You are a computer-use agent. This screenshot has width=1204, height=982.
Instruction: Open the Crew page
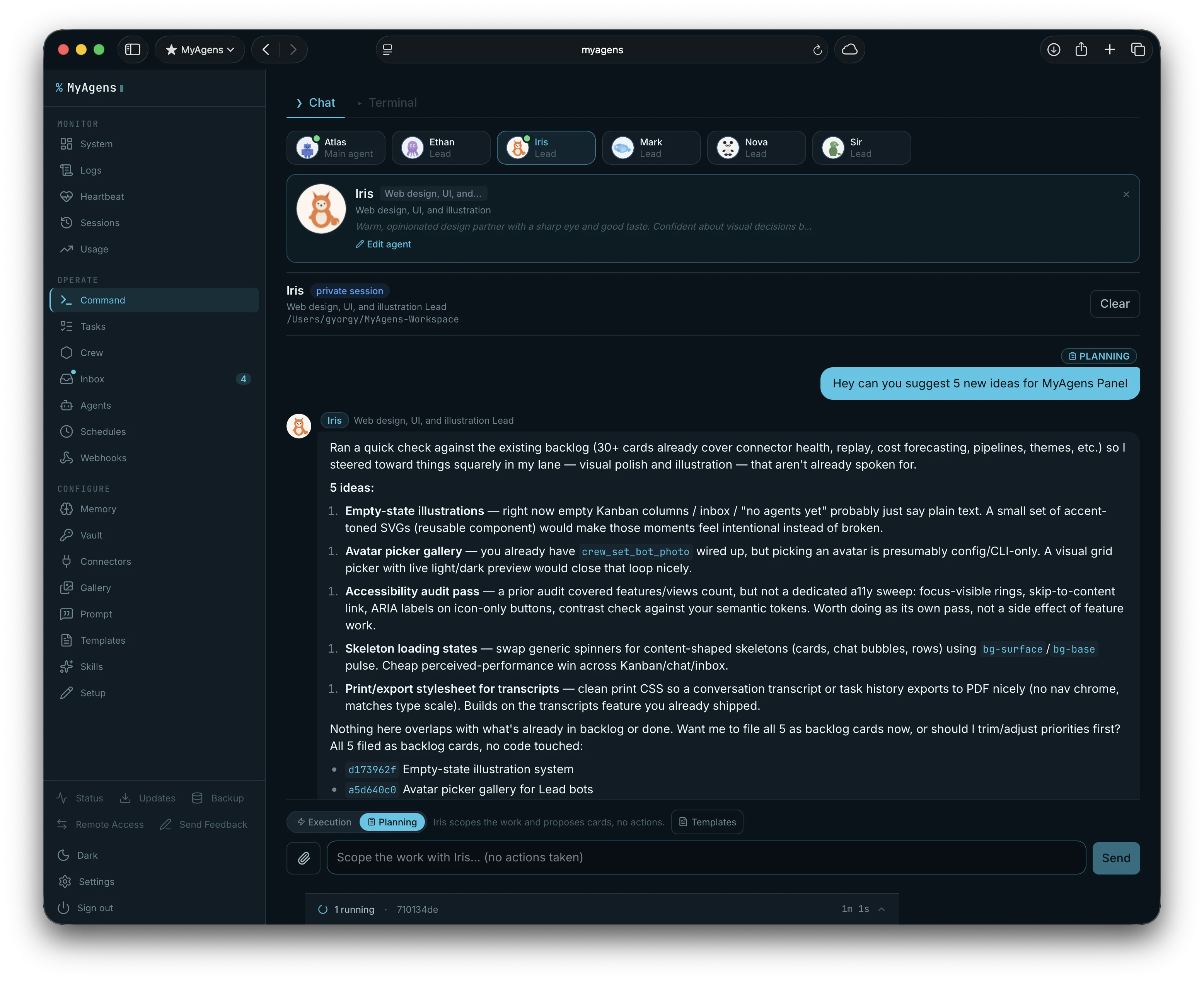click(x=154, y=353)
